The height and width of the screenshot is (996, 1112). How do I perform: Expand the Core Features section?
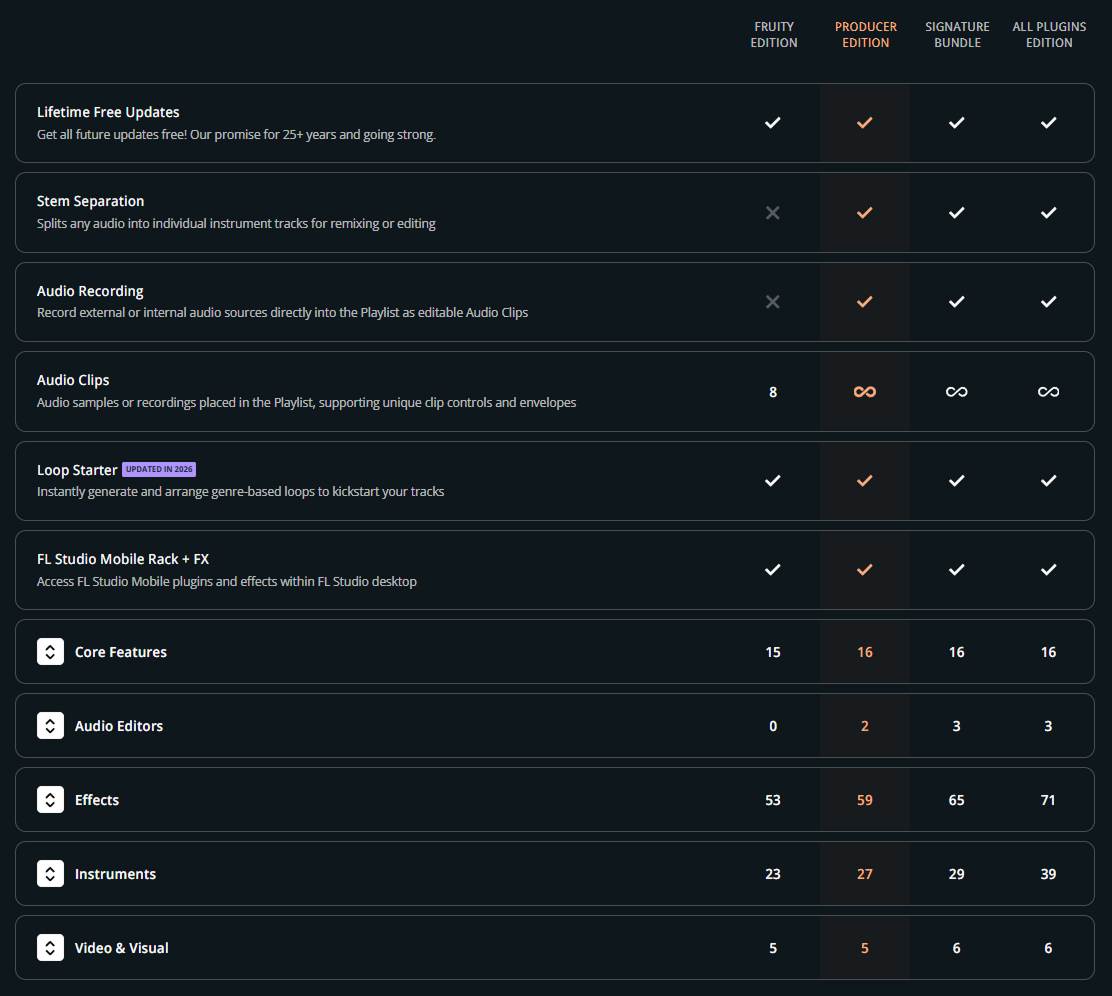click(50, 652)
